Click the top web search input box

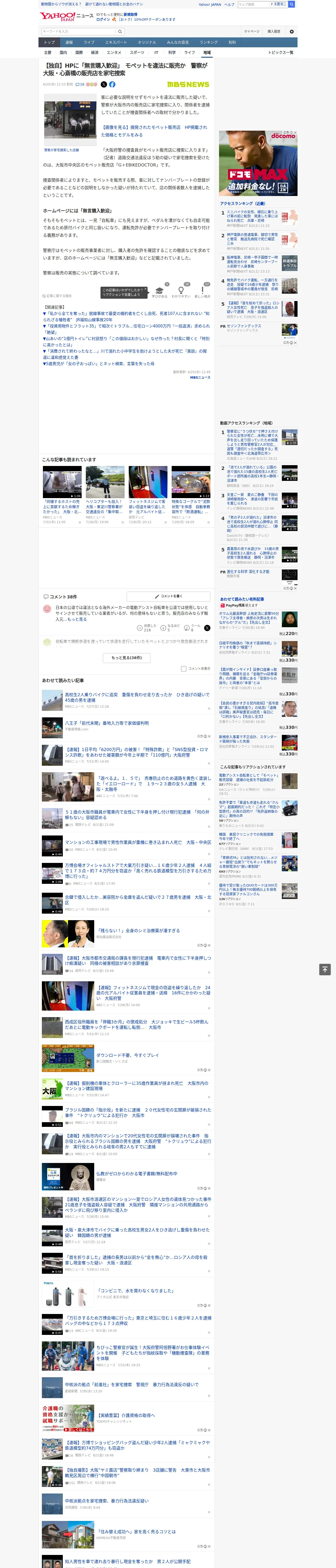(254, 4)
